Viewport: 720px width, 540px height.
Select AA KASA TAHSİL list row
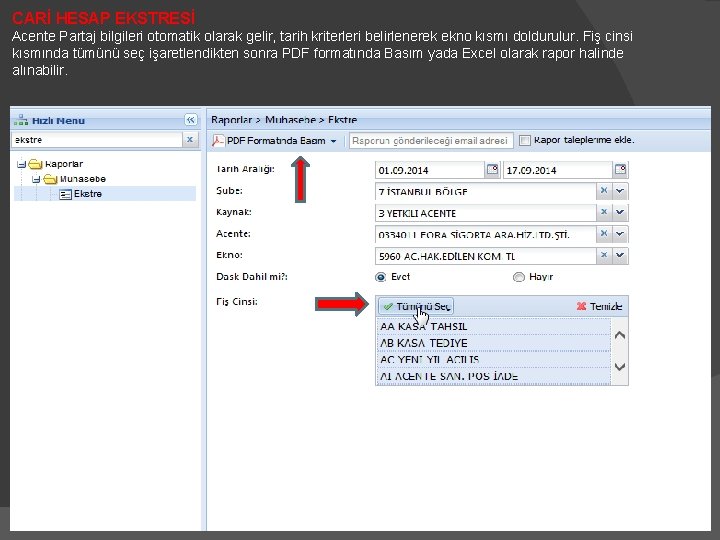493,326
